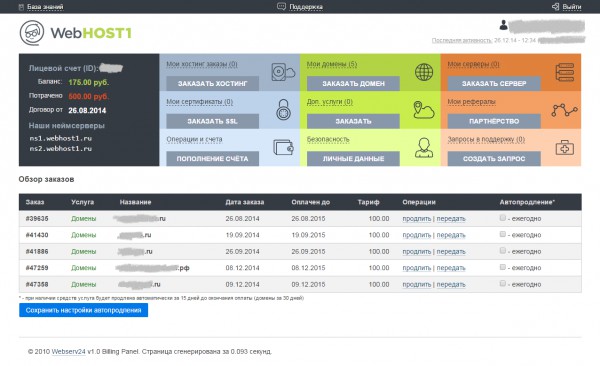Click передать for order #39635
The width and height of the screenshot is (600, 366).
(451, 219)
